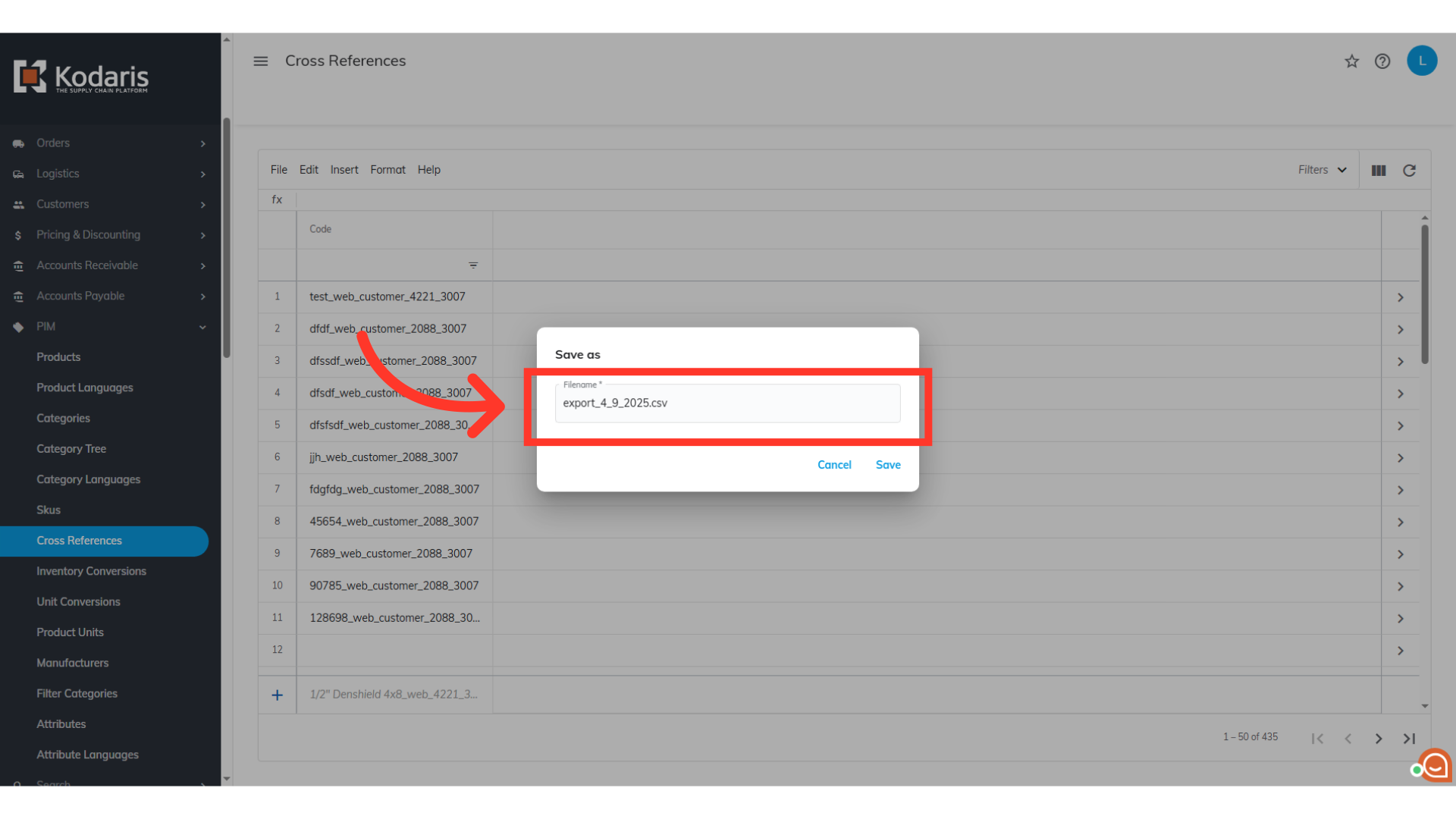Open the Format menu
This screenshot has width=1456, height=819.
(388, 170)
